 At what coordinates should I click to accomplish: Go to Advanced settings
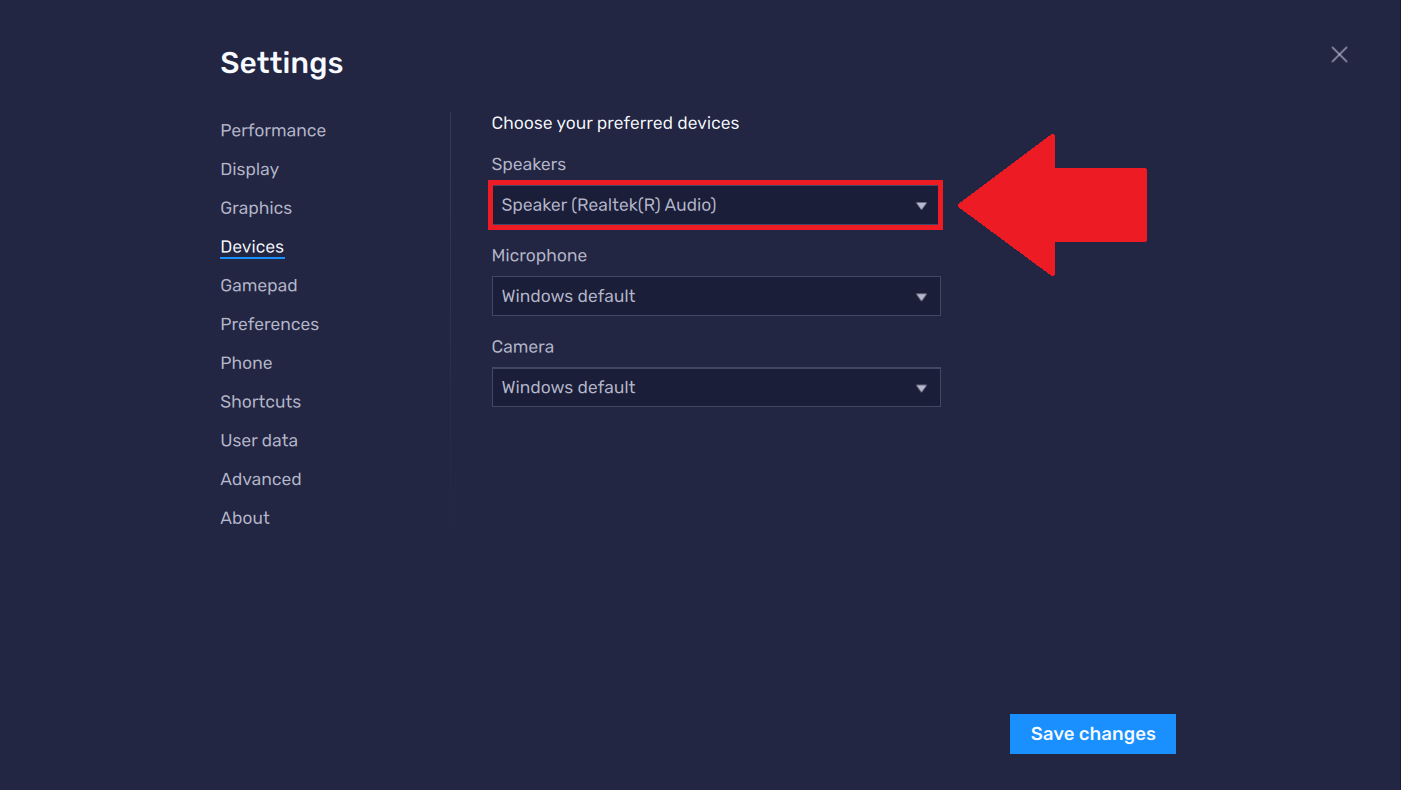click(261, 479)
